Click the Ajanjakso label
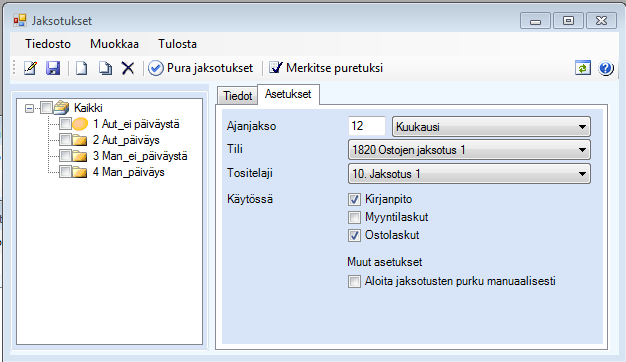626x362 pixels. (252, 126)
